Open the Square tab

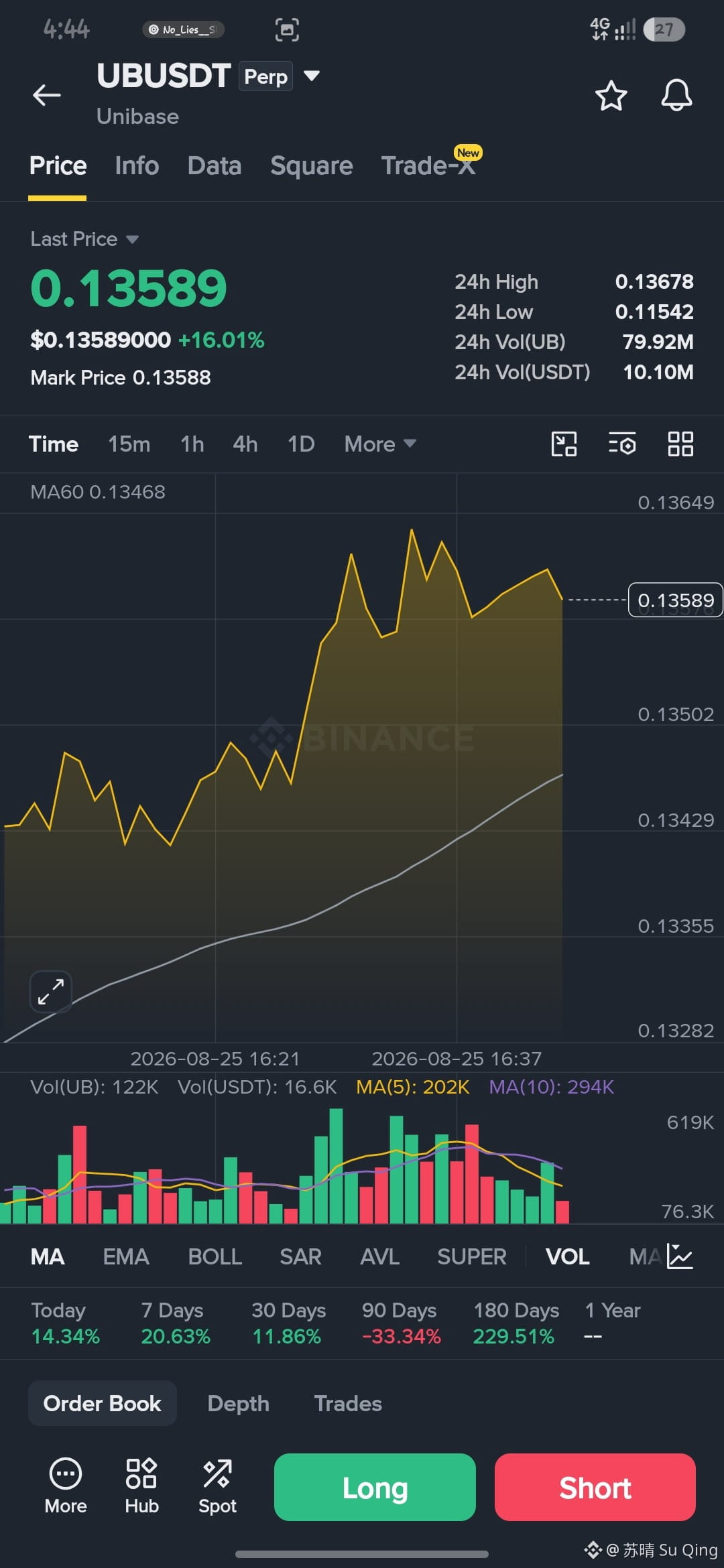[x=311, y=166]
